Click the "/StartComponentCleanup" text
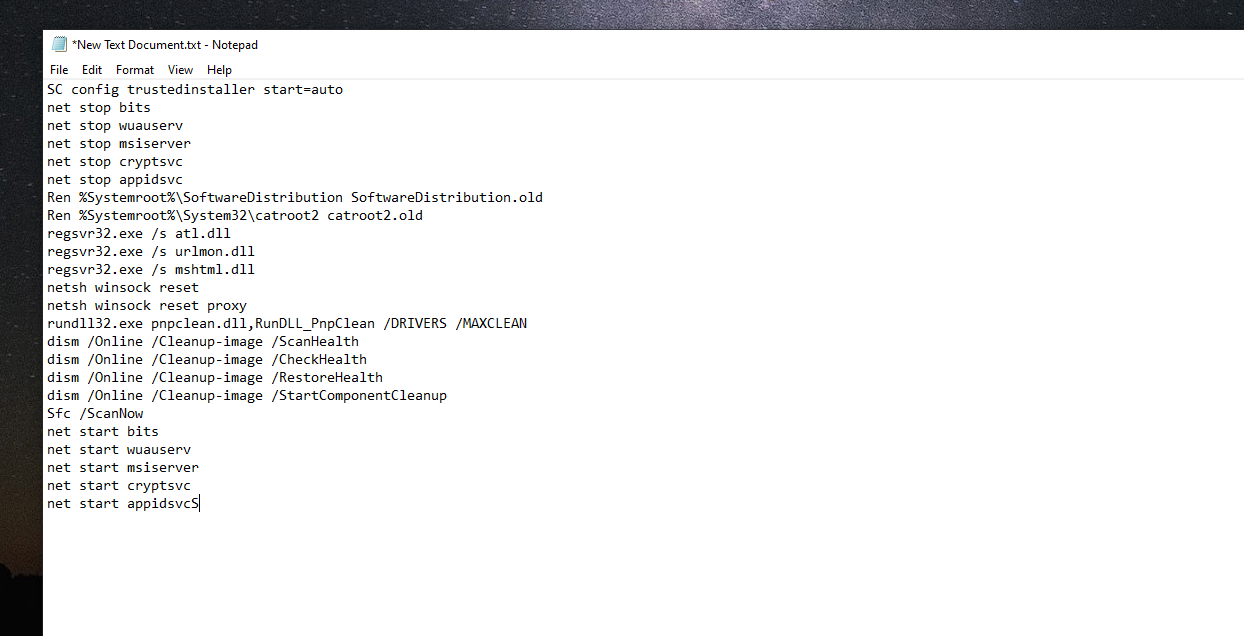1244x636 pixels. point(358,396)
